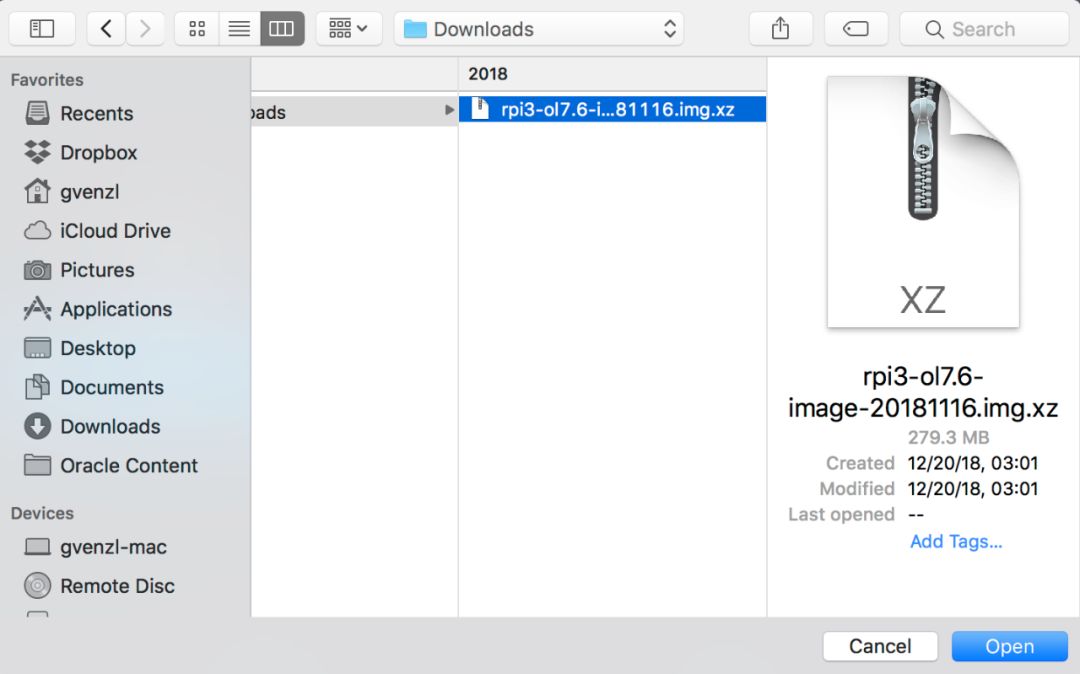The image size is (1080, 674).
Task: Click the Documents sidebar icon
Action: (37, 387)
